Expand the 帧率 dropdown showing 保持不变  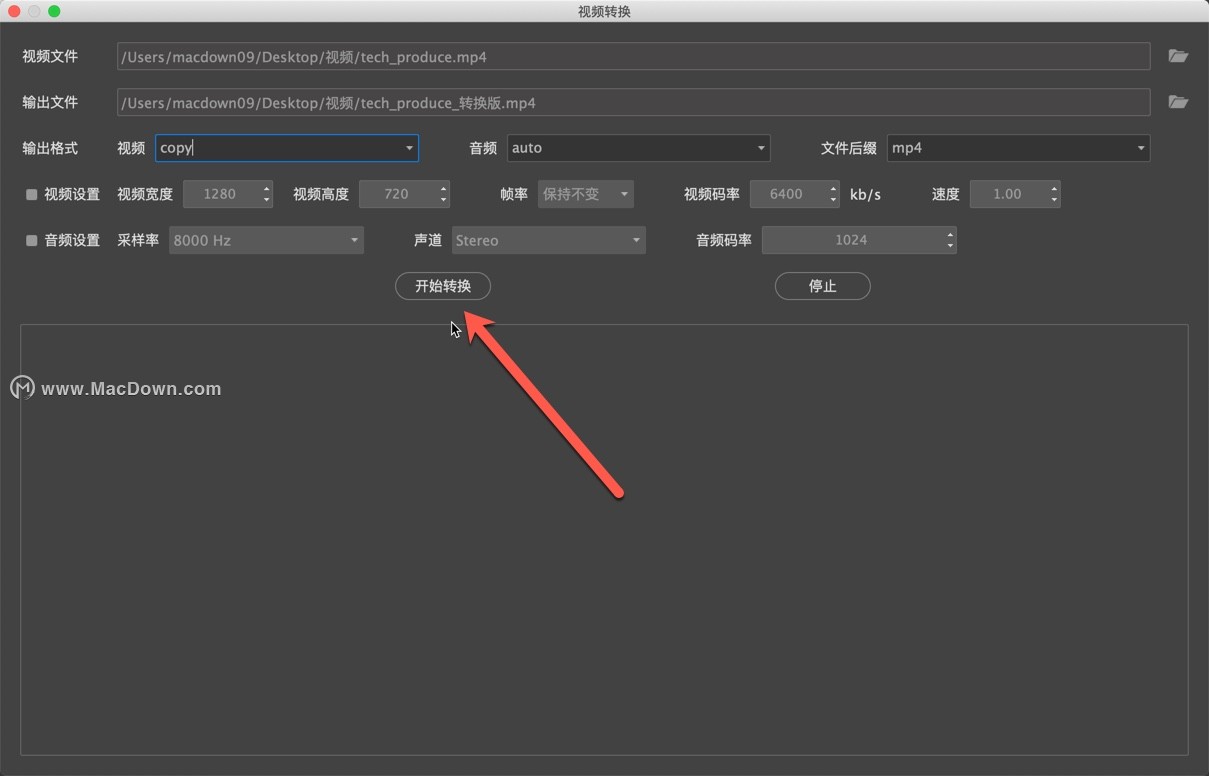coord(586,194)
